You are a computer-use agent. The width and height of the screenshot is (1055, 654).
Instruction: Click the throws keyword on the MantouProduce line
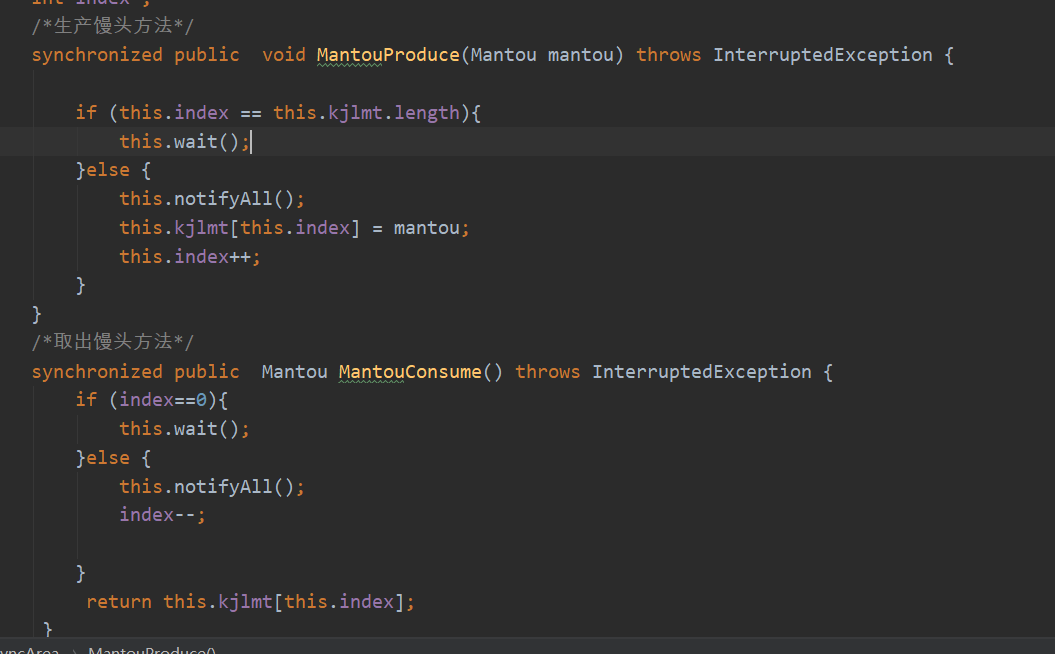[x=668, y=54]
